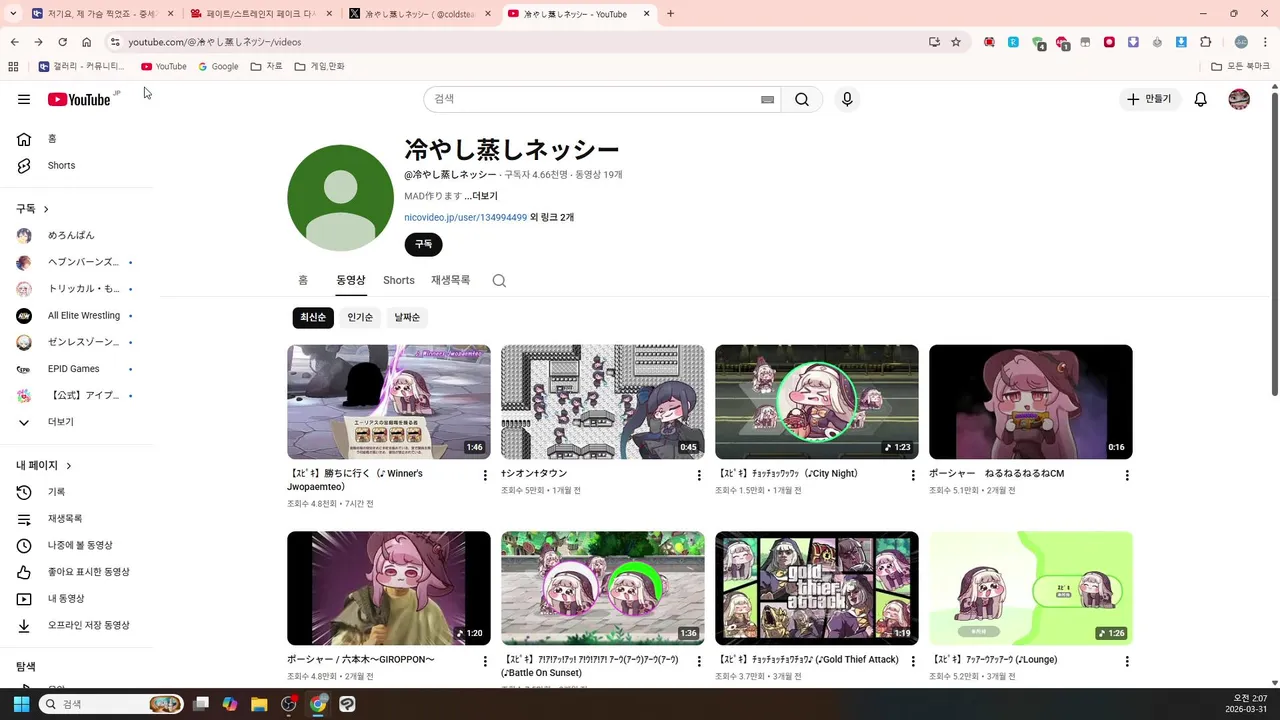Open options for Lounge video
The height and width of the screenshot is (720, 1280).
pyautogui.click(x=1127, y=661)
